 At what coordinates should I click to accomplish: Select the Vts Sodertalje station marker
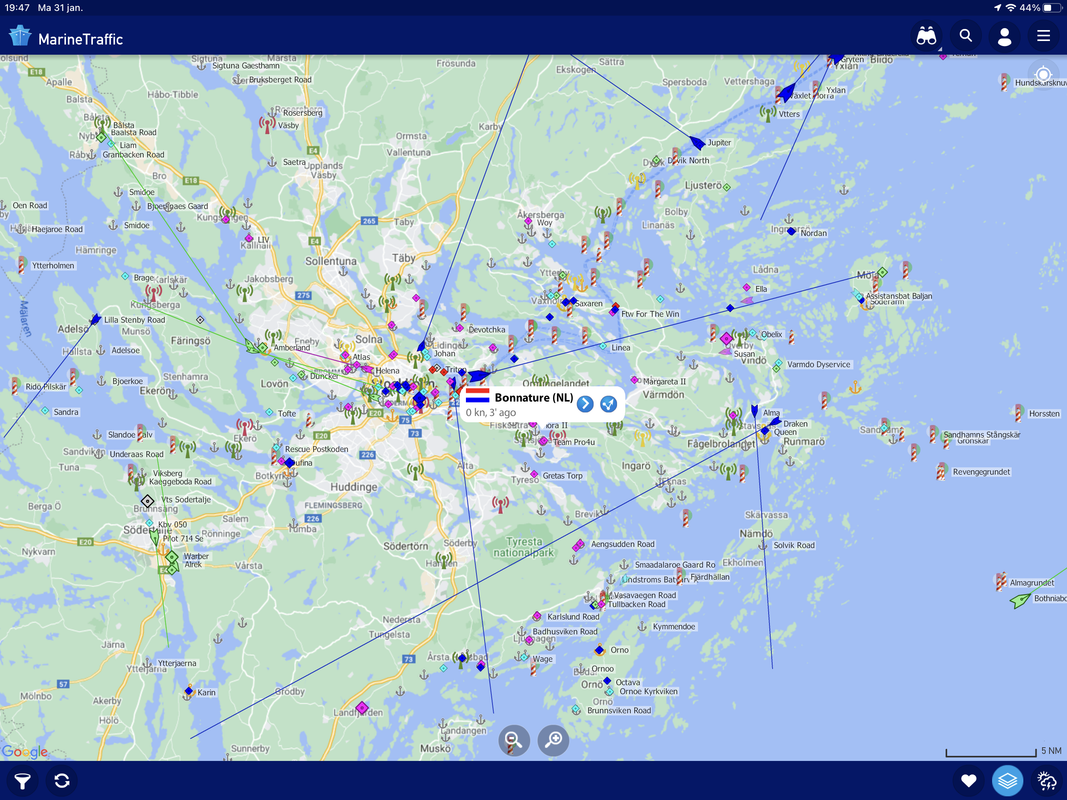[148, 501]
